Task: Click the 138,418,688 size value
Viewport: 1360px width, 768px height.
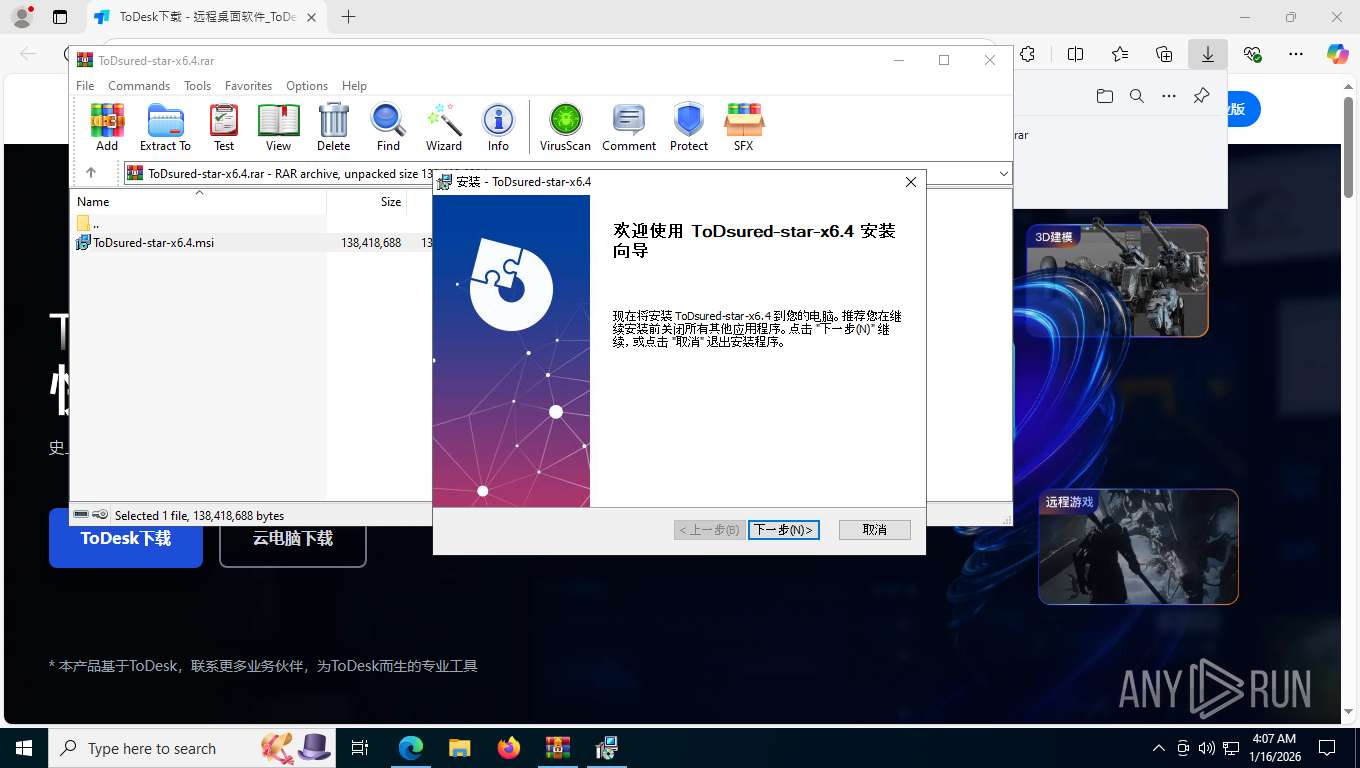Action: pos(371,243)
